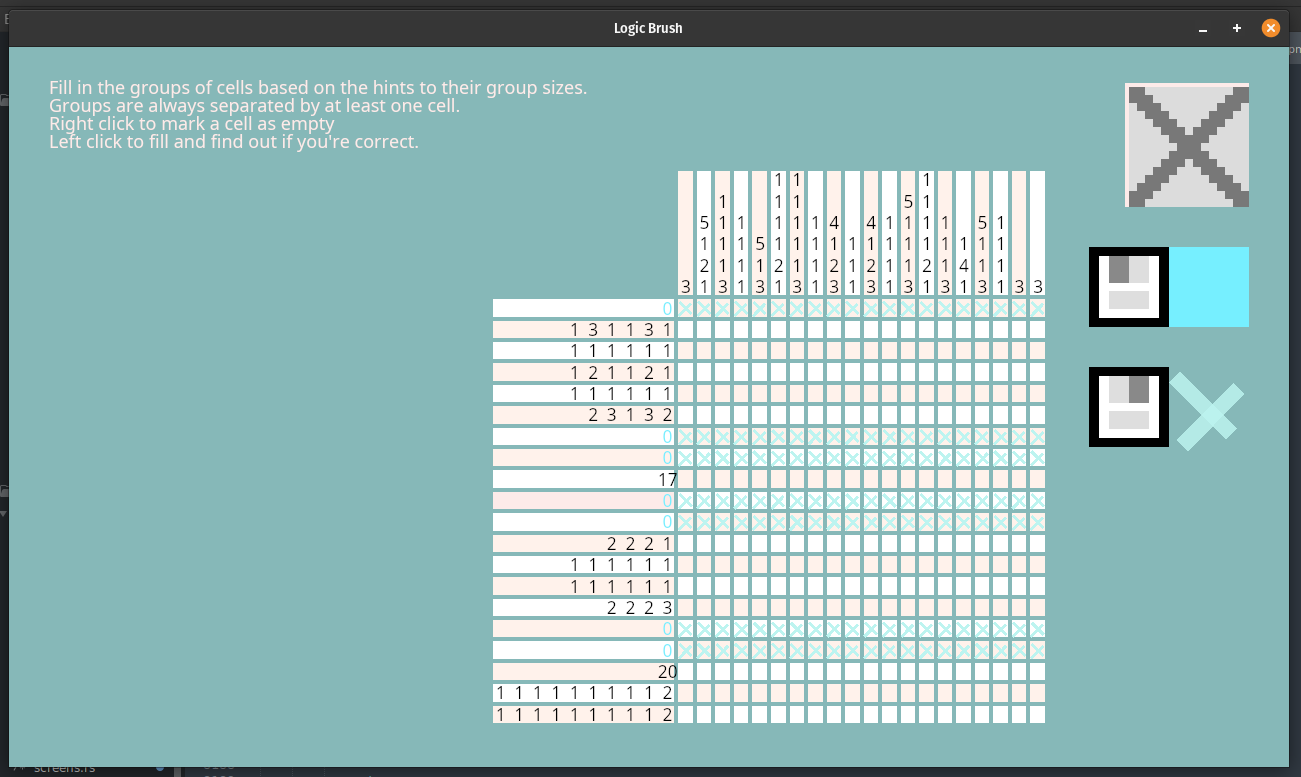Image resolution: width=1301 pixels, height=777 pixels.
Task: Fill the rightmost cell of the 2 2 2 3 row
Action: [1037, 608]
